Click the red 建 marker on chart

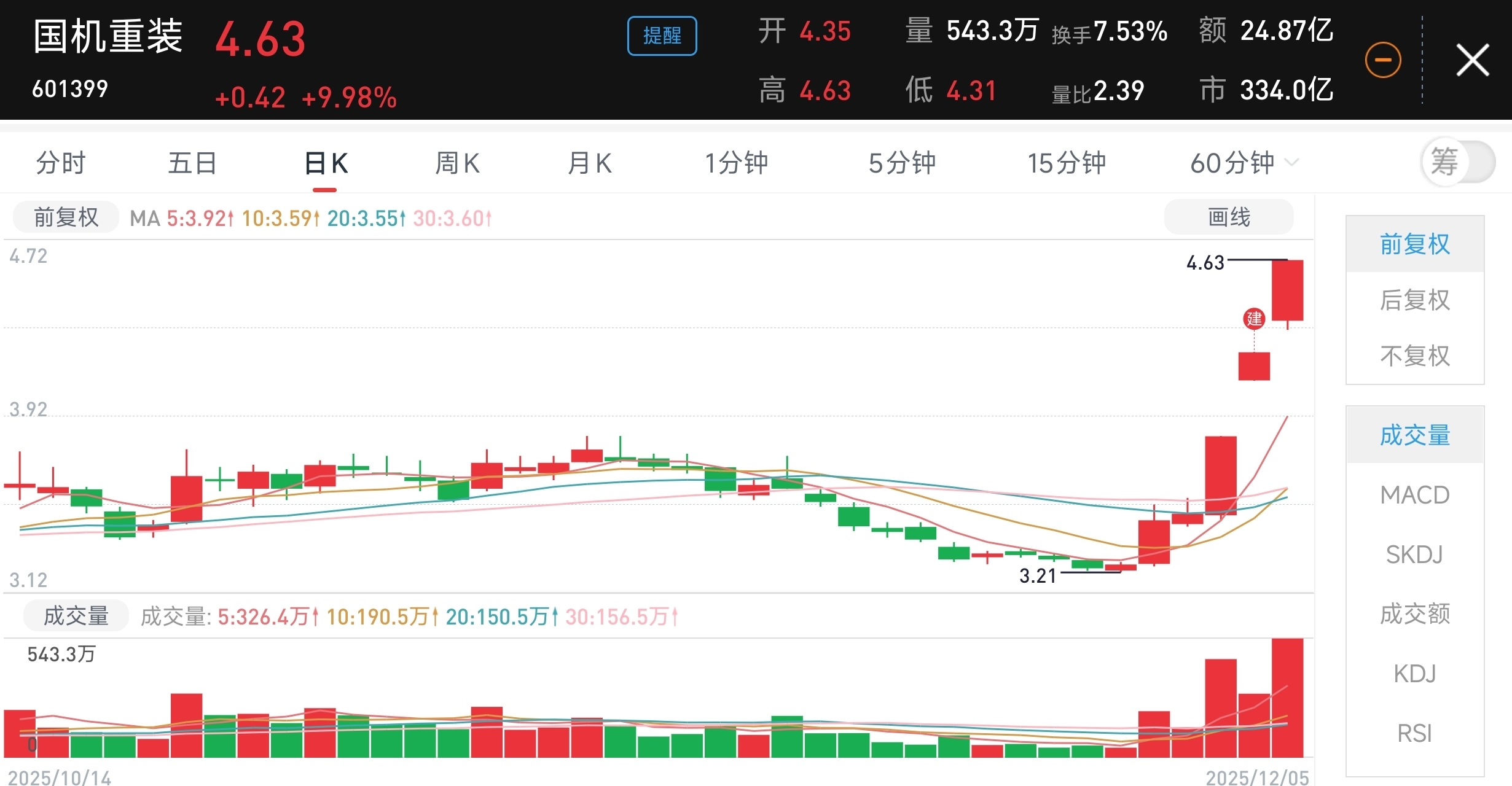click(x=1254, y=319)
